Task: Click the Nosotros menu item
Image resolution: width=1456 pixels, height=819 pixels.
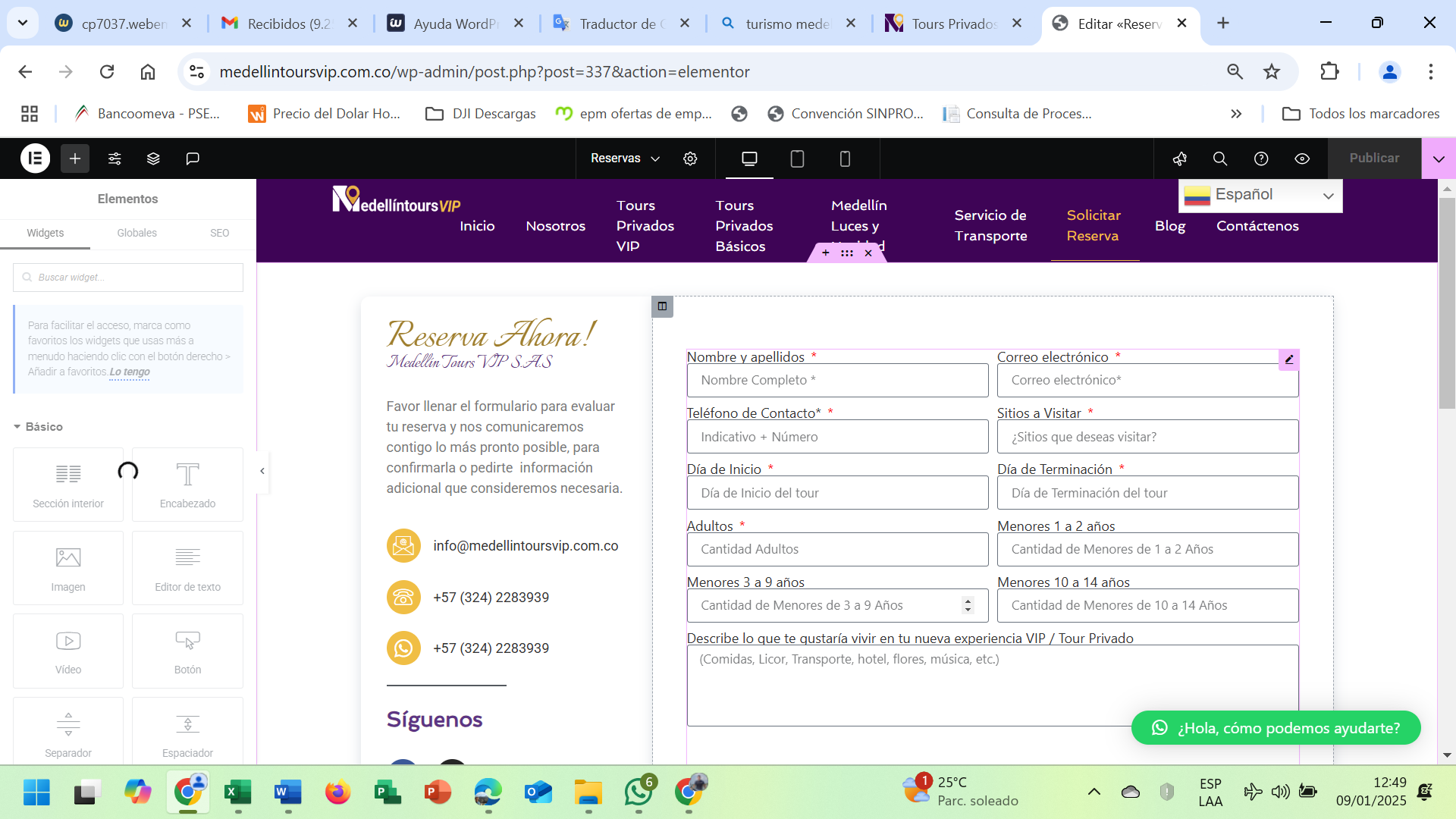Action: (x=556, y=226)
